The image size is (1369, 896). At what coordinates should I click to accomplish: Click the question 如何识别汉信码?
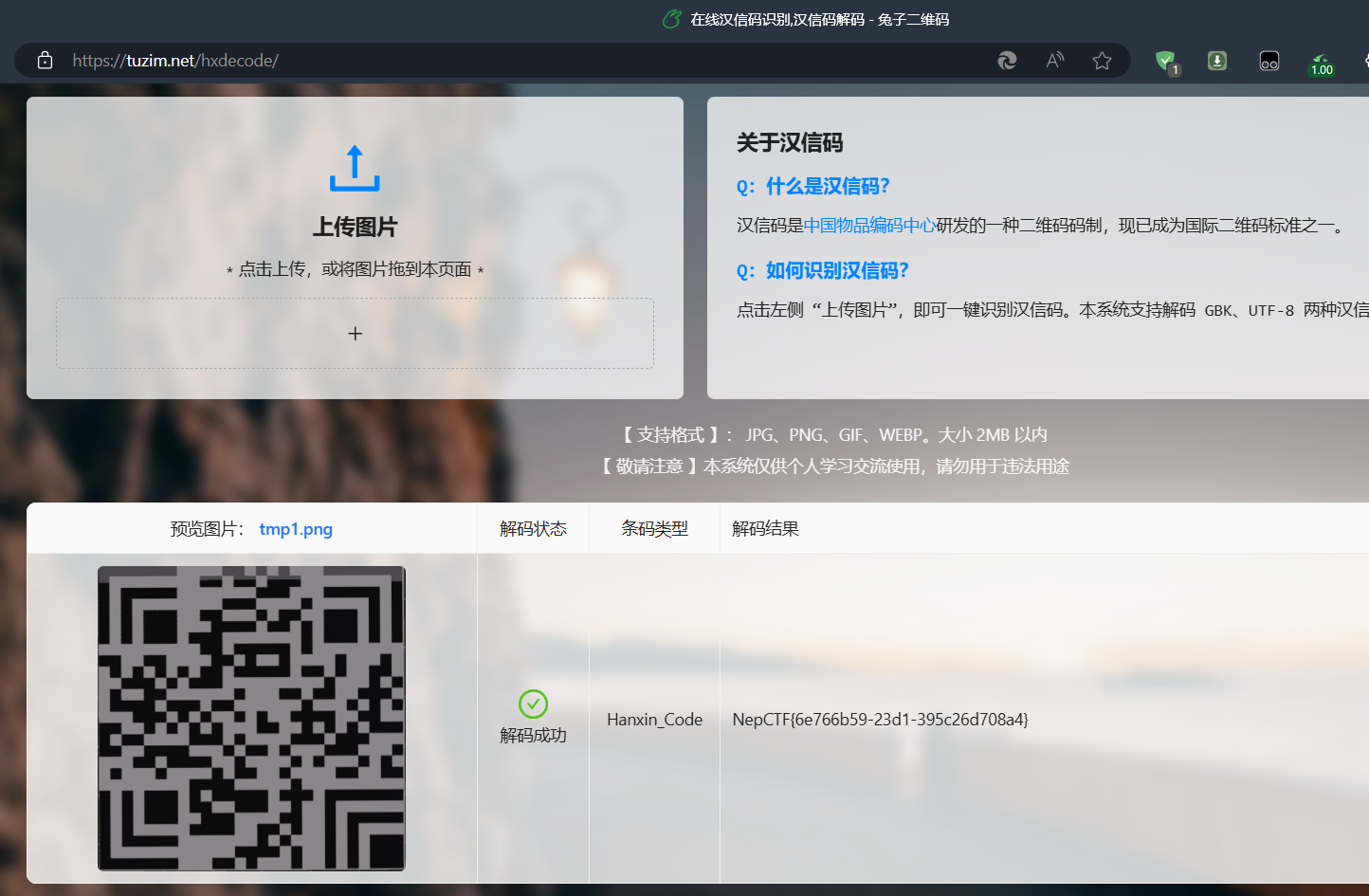(x=823, y=270)
